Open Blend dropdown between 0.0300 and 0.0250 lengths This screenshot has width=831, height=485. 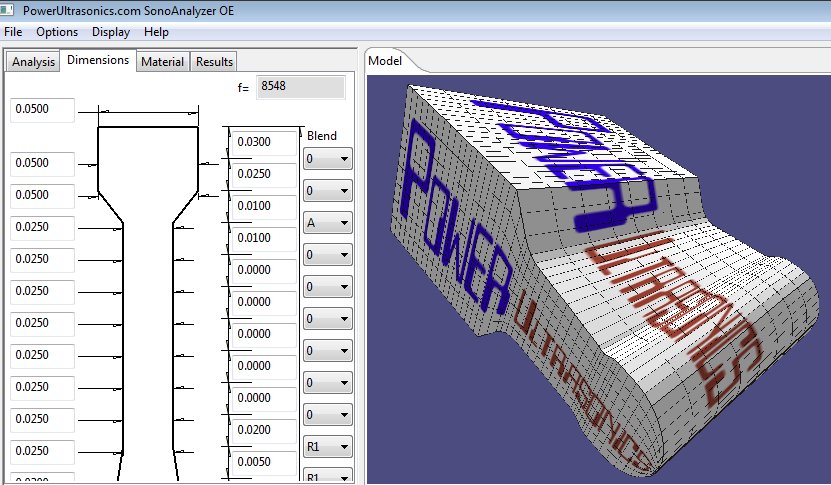point(328,159)
